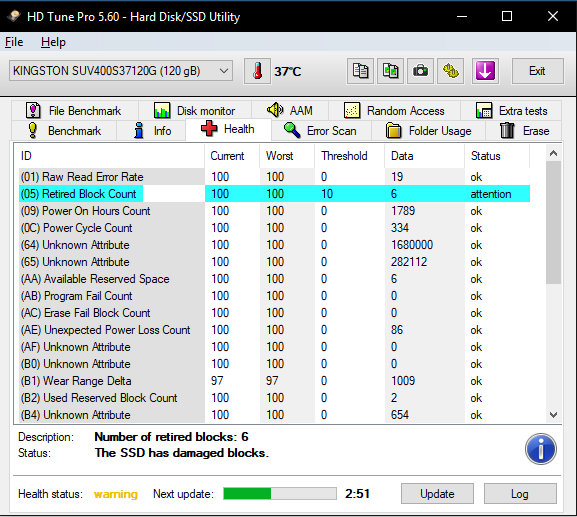Select the Health tab

[x=229, y=129]
